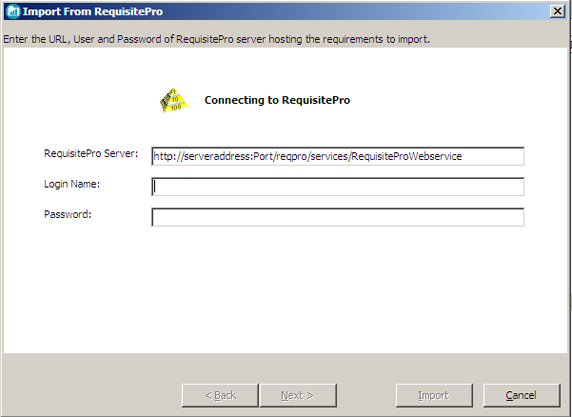
Task: Click the 'Connecting to RequisitePro' heading
Action: click(277, 100)
